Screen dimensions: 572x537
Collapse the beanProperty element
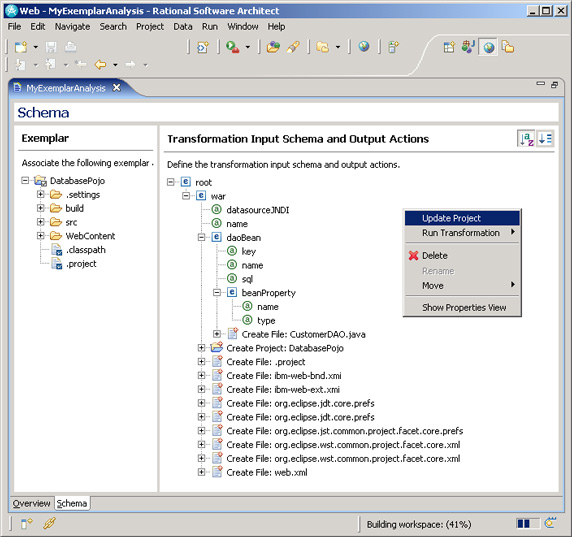[217, 293]
